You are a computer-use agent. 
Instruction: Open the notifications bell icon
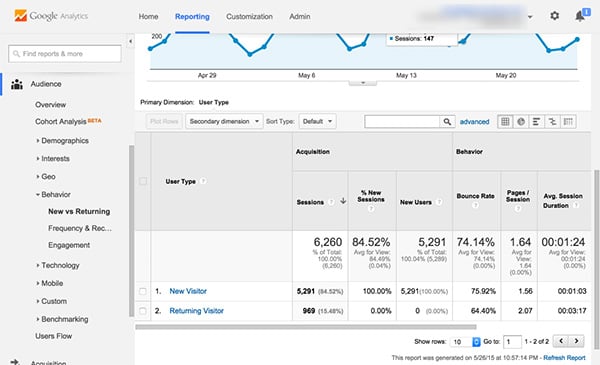(580, 16)
